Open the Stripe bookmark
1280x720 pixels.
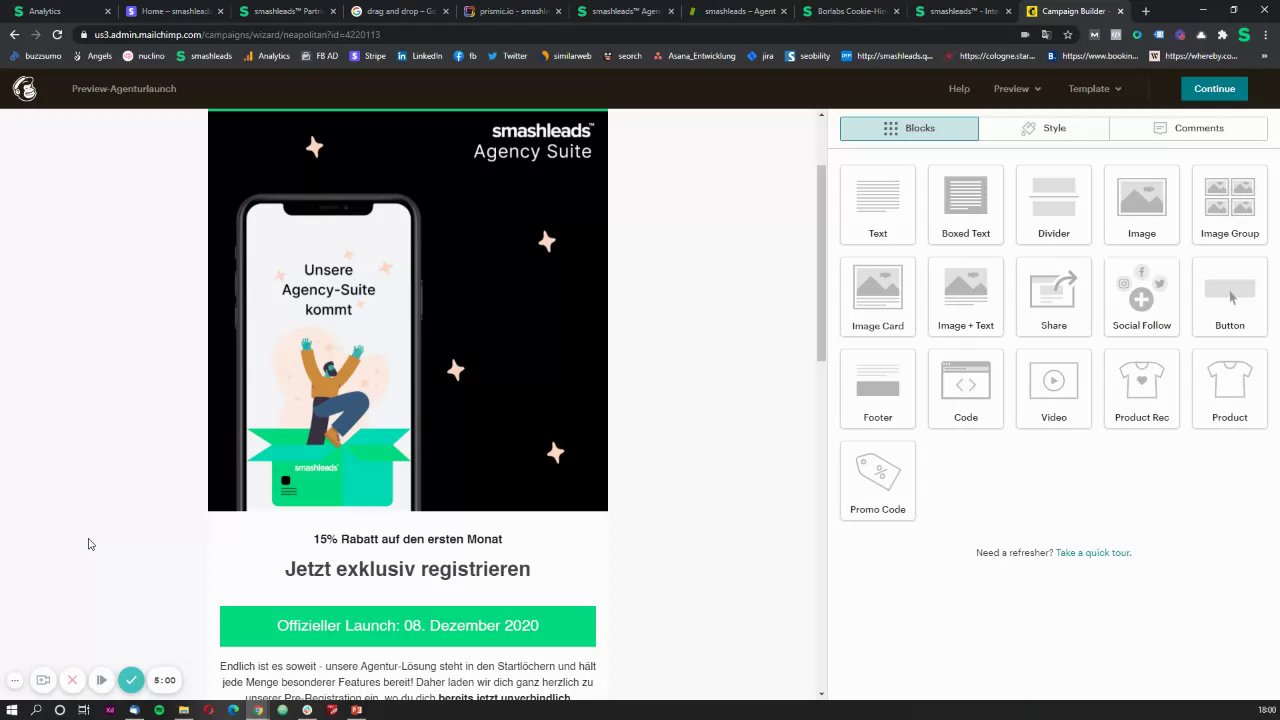point(368,56)
